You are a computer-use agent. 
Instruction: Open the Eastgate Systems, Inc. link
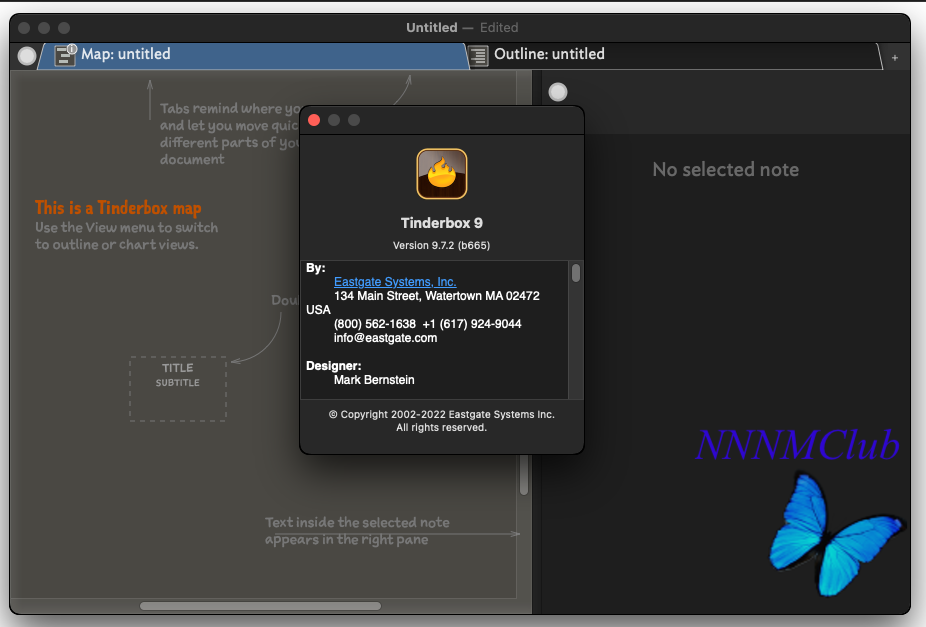[x=395, y=282]
